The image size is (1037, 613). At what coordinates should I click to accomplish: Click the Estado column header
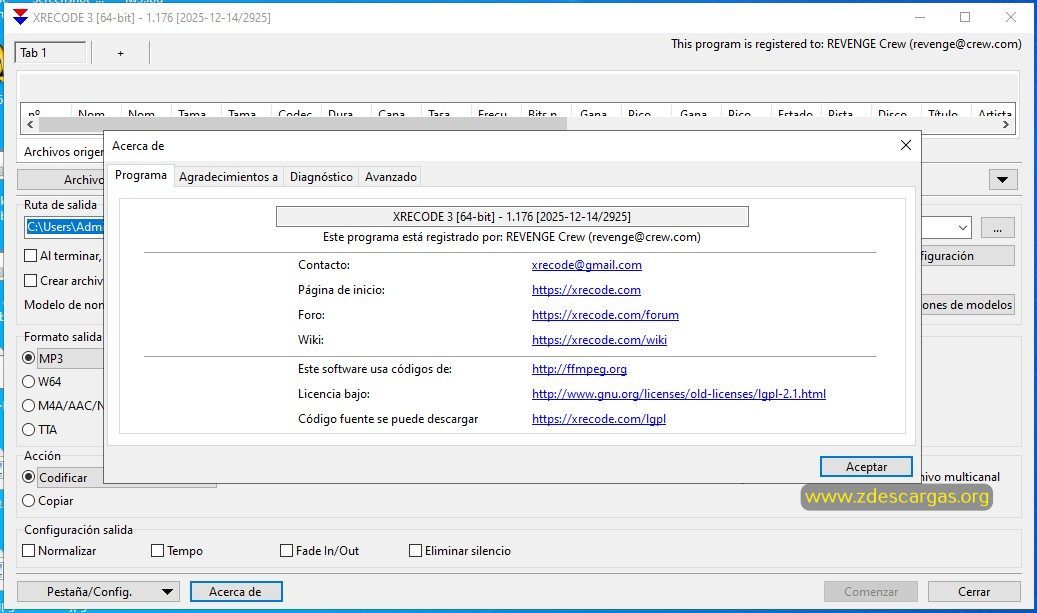(x=795, y=112)
